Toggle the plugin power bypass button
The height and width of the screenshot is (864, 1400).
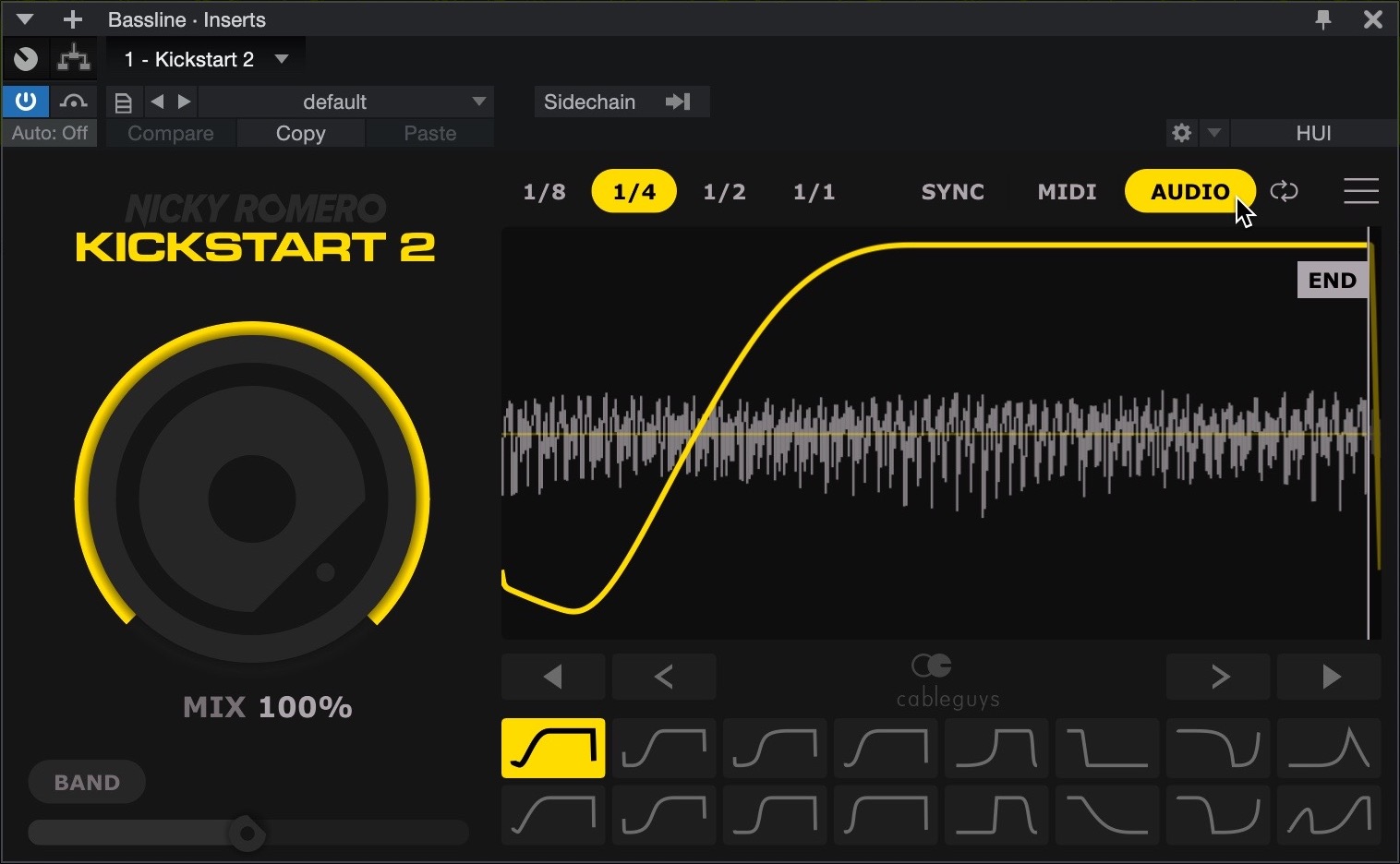pos(26,102)
